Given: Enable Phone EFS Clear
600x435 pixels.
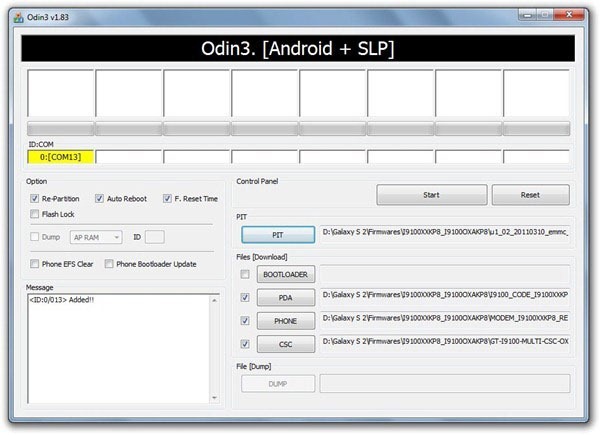Looking at the screenshot, I should click(x=34, y=264).
